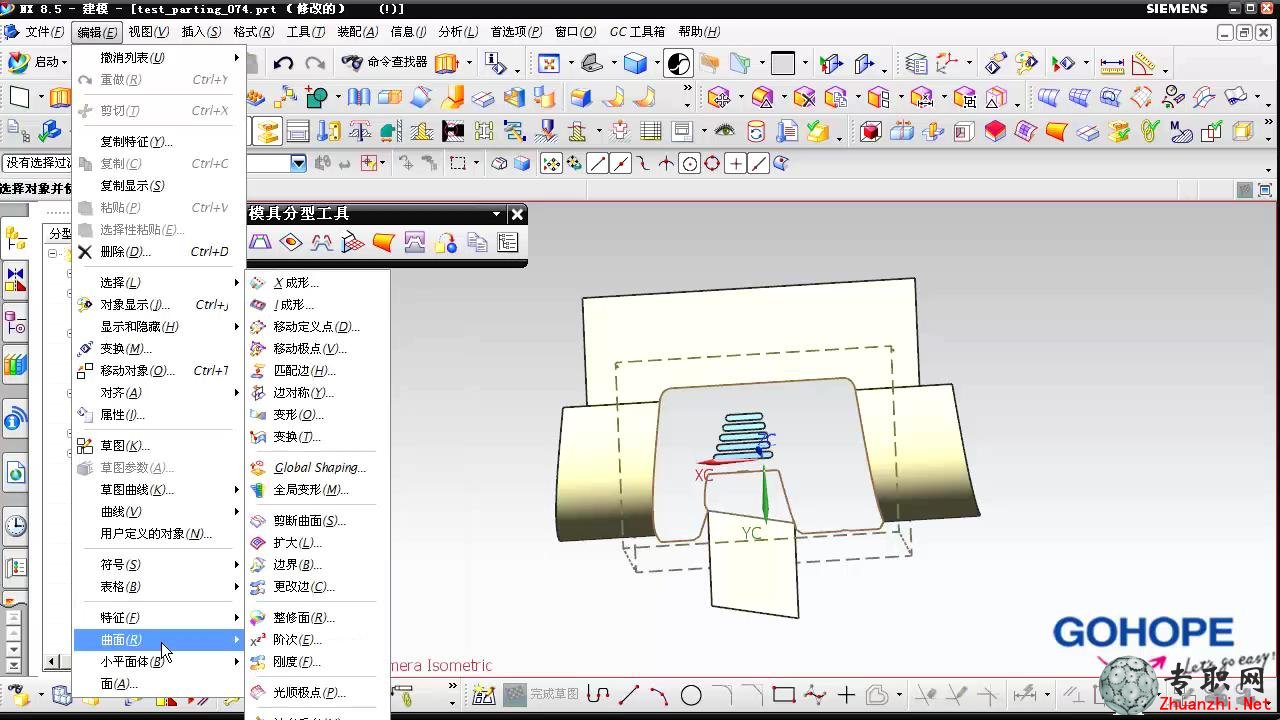Open the Internet Explorer icon in sidebar

point(15,472)
